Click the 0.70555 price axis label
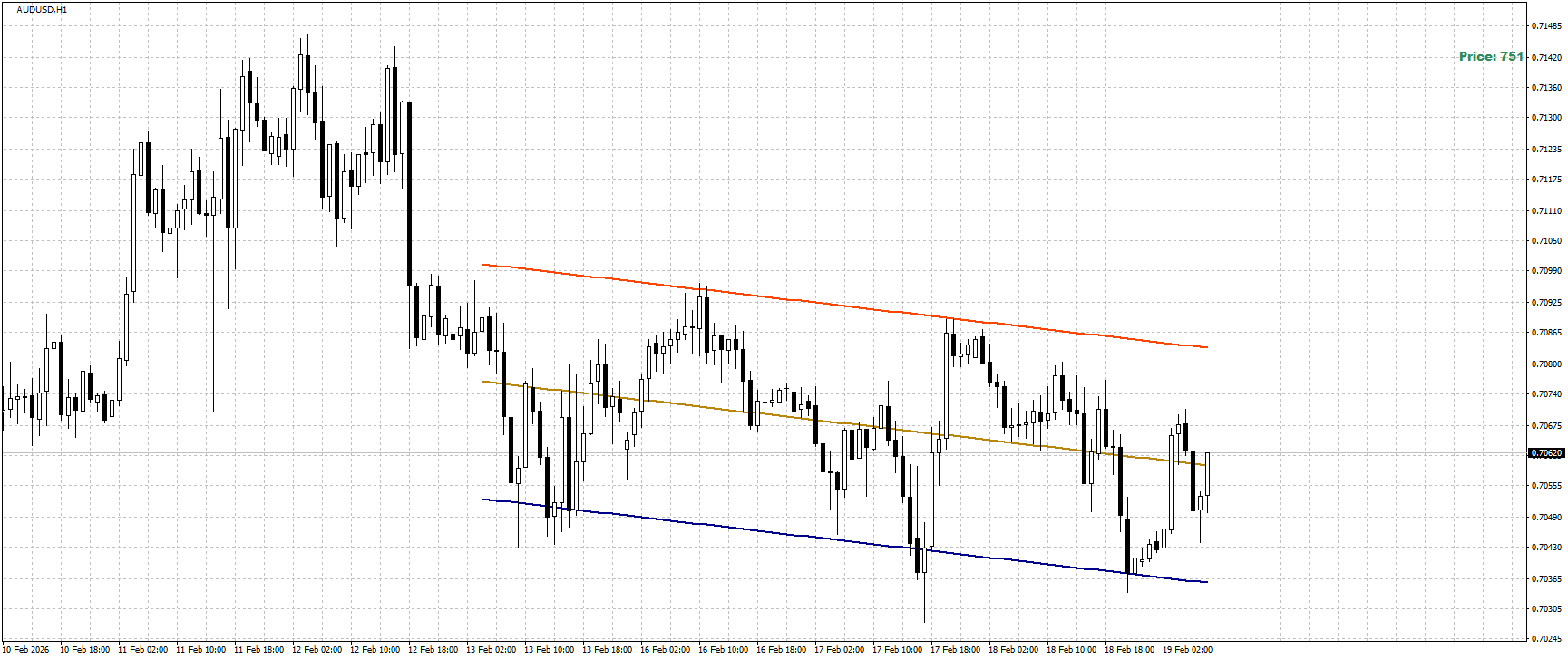 (1546, 486)
